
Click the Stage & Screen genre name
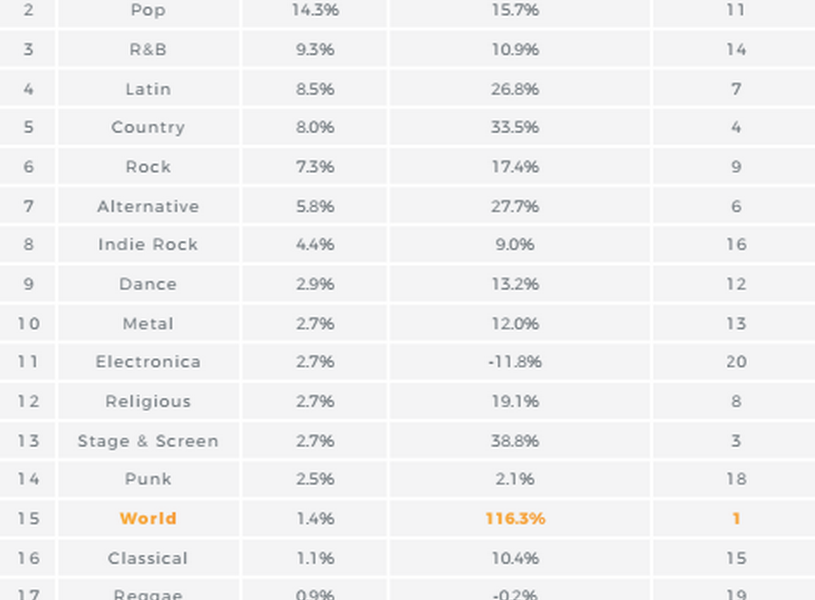point(148,440)
